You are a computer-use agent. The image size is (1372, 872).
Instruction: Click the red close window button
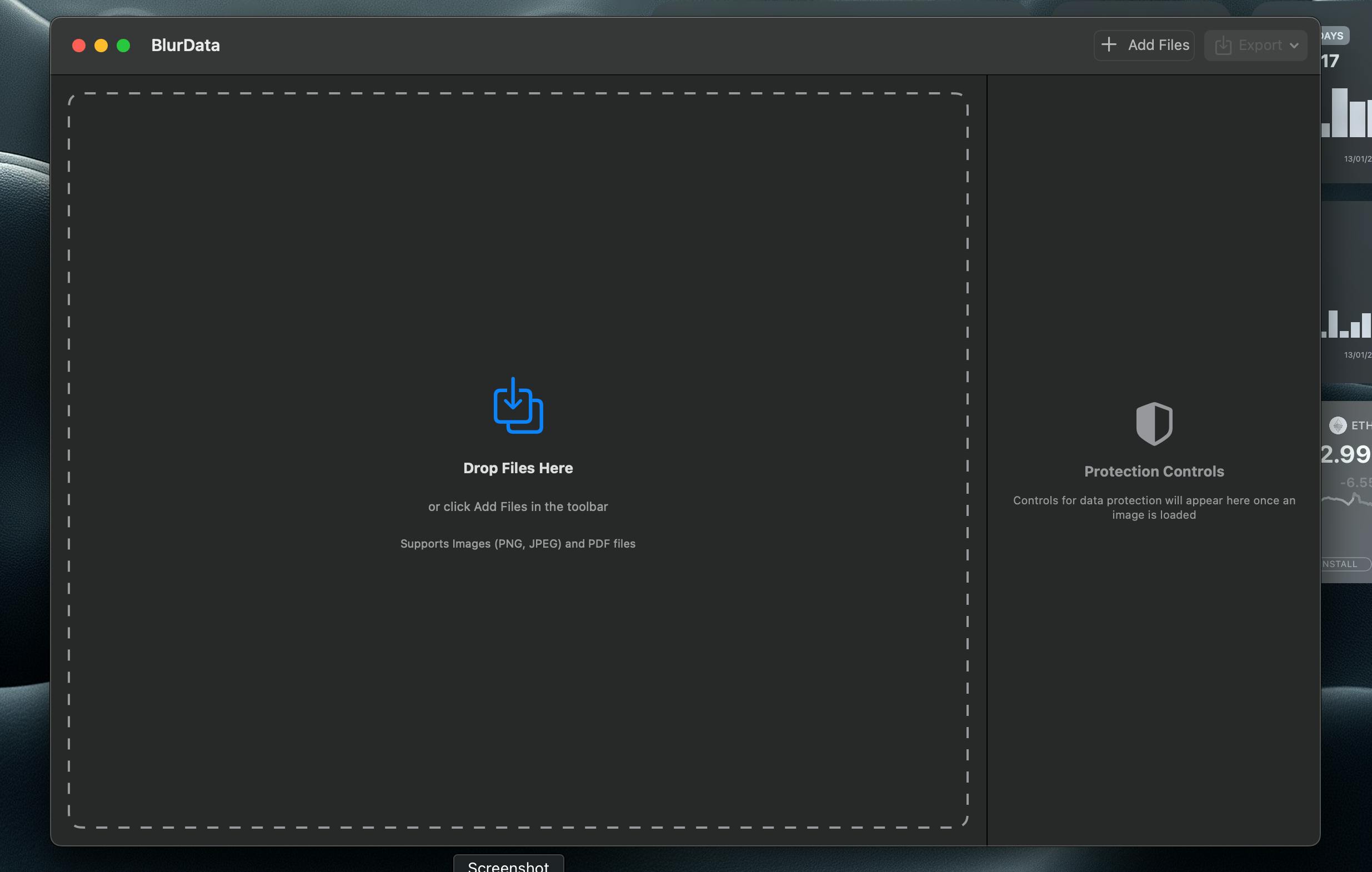[79, 45]
